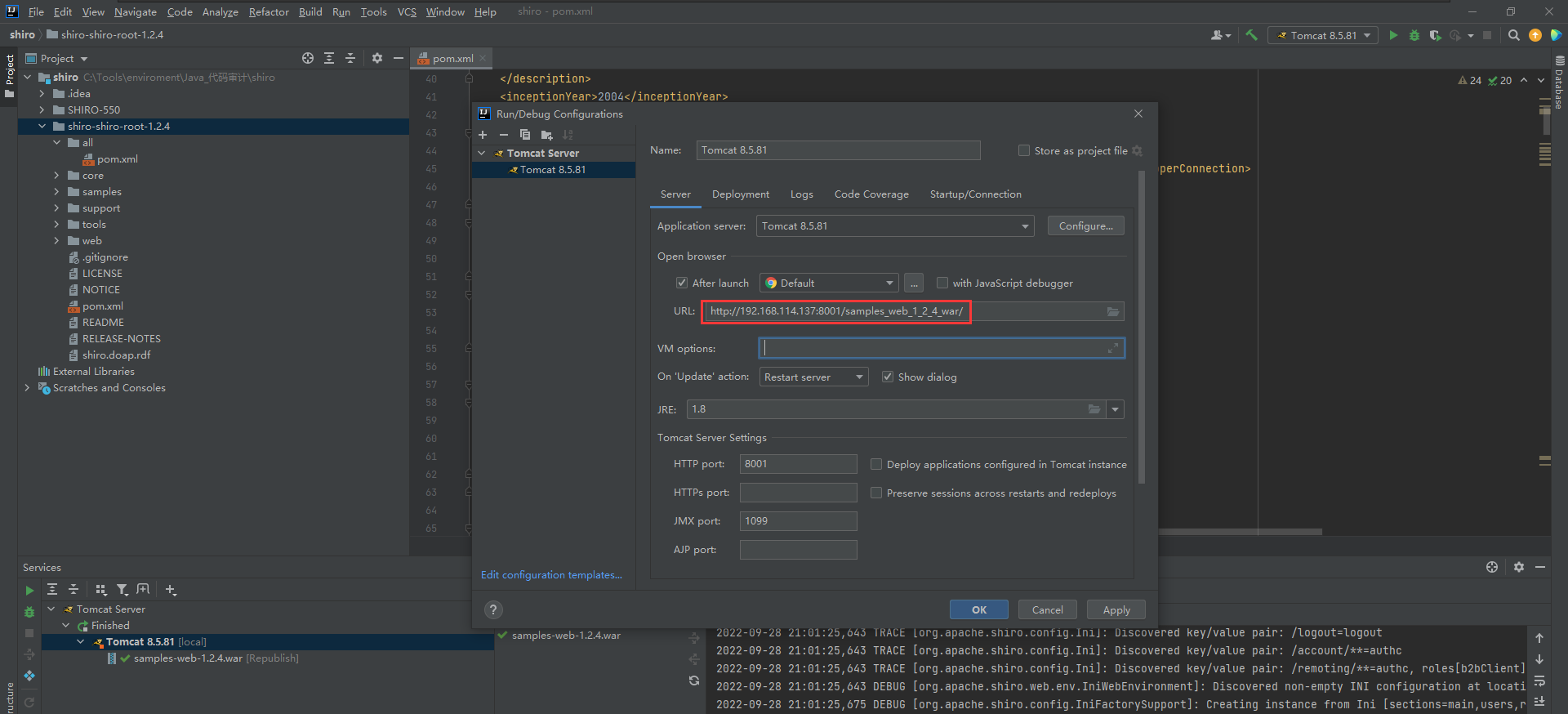The width and height of the screenshot is (1568, 714).
Task: Open Database tool window on right edge
Action: (x=1559, y=82)
